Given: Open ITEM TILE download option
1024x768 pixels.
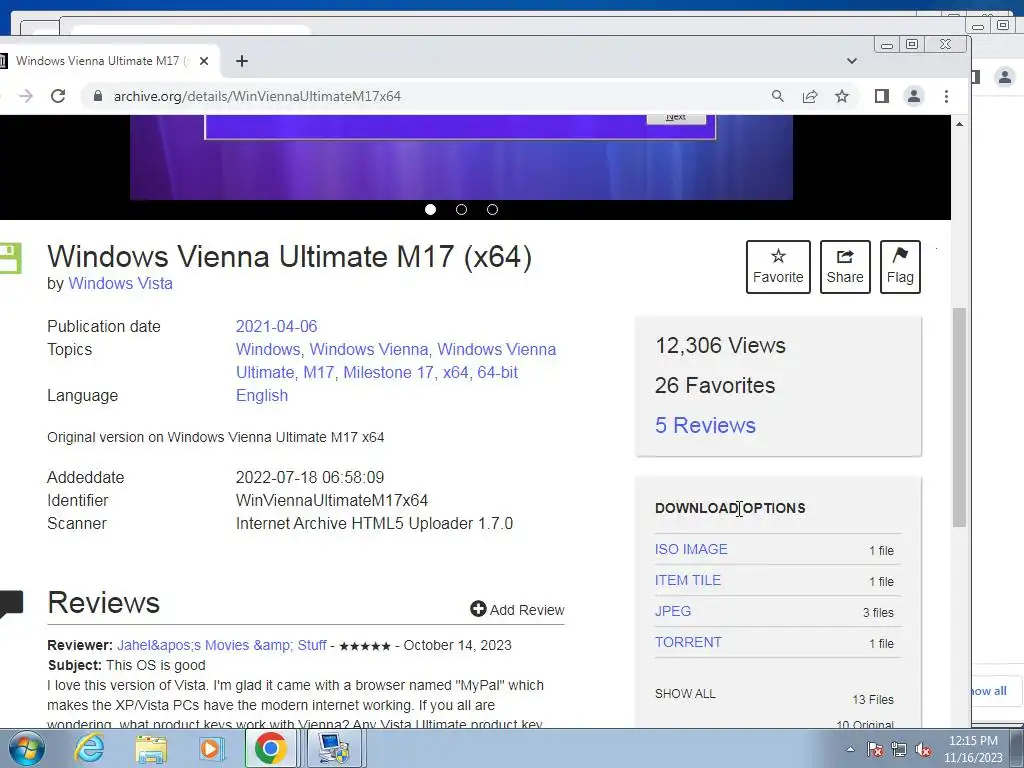Looking at the screenshot, I should click(688, 580).
